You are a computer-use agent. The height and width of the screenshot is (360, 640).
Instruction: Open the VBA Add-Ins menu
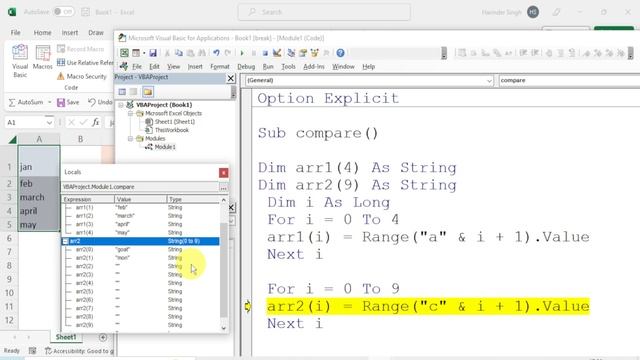point(314,67)
